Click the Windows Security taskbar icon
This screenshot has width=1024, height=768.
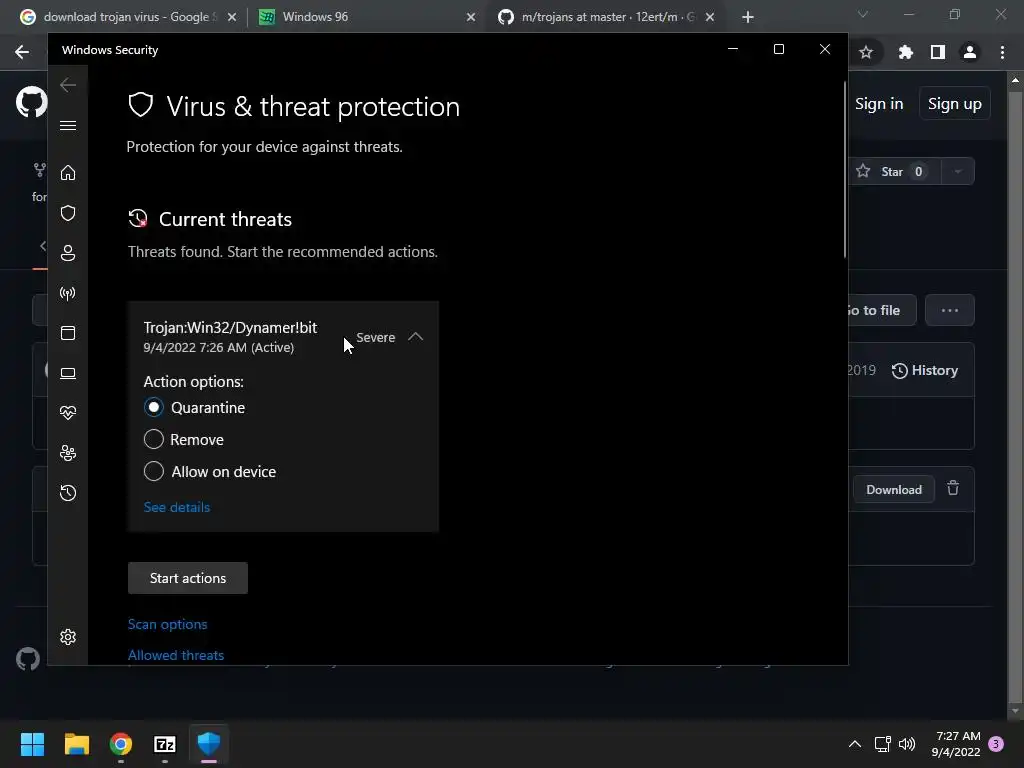(209, 744)
